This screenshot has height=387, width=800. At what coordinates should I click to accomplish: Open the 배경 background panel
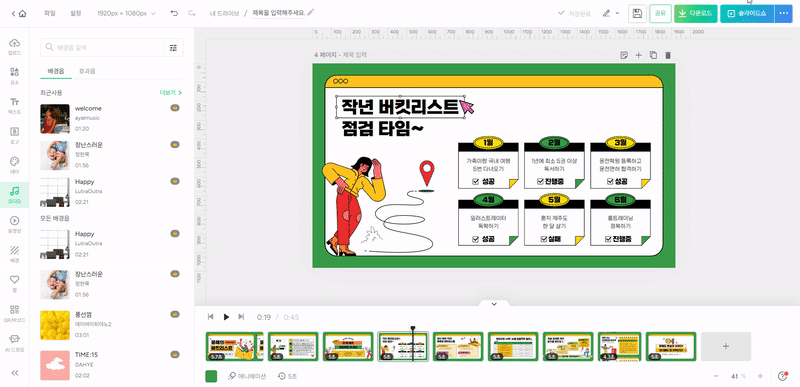pos(14,254)
